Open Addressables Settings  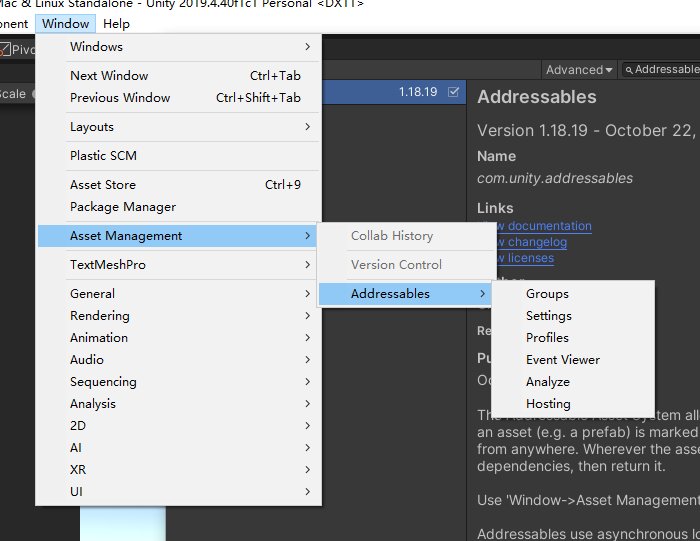pos(573,316)
